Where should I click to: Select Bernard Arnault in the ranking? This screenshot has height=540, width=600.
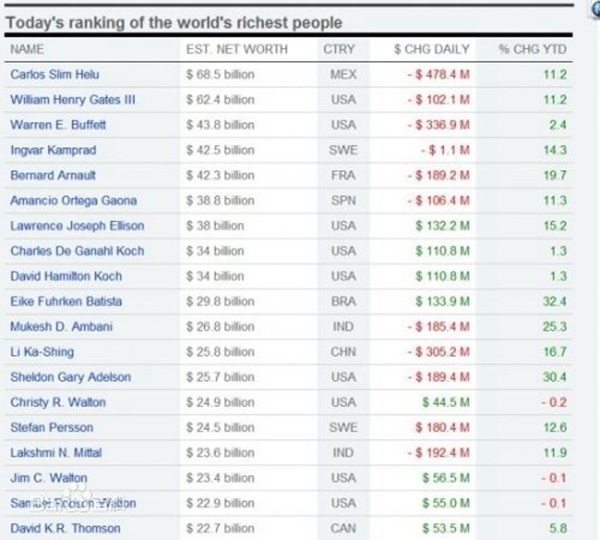(50, 175)
